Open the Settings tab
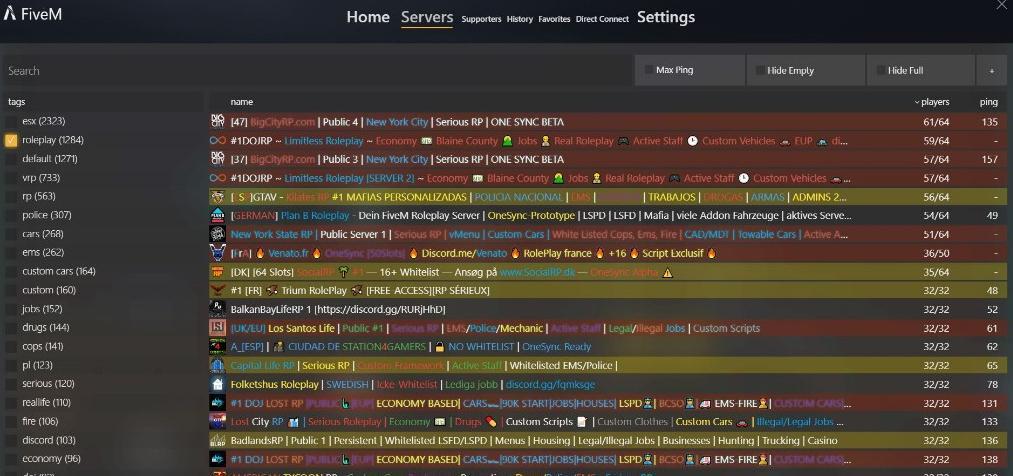The image size is (1013, 476). (665, 17)
